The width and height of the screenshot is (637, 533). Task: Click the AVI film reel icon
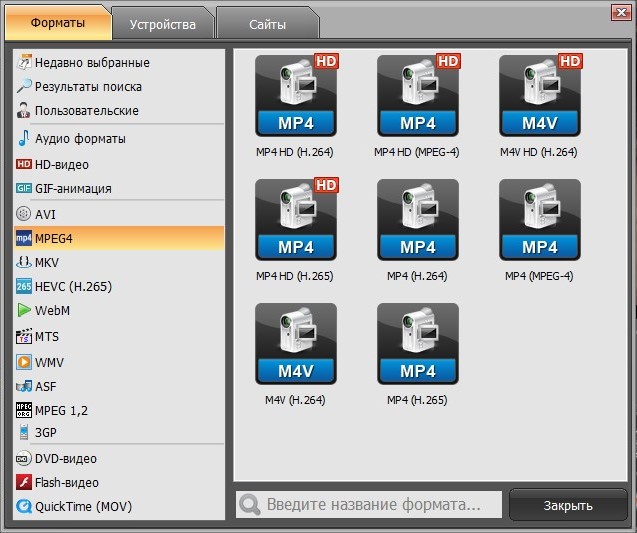click(x=24, y=214)
